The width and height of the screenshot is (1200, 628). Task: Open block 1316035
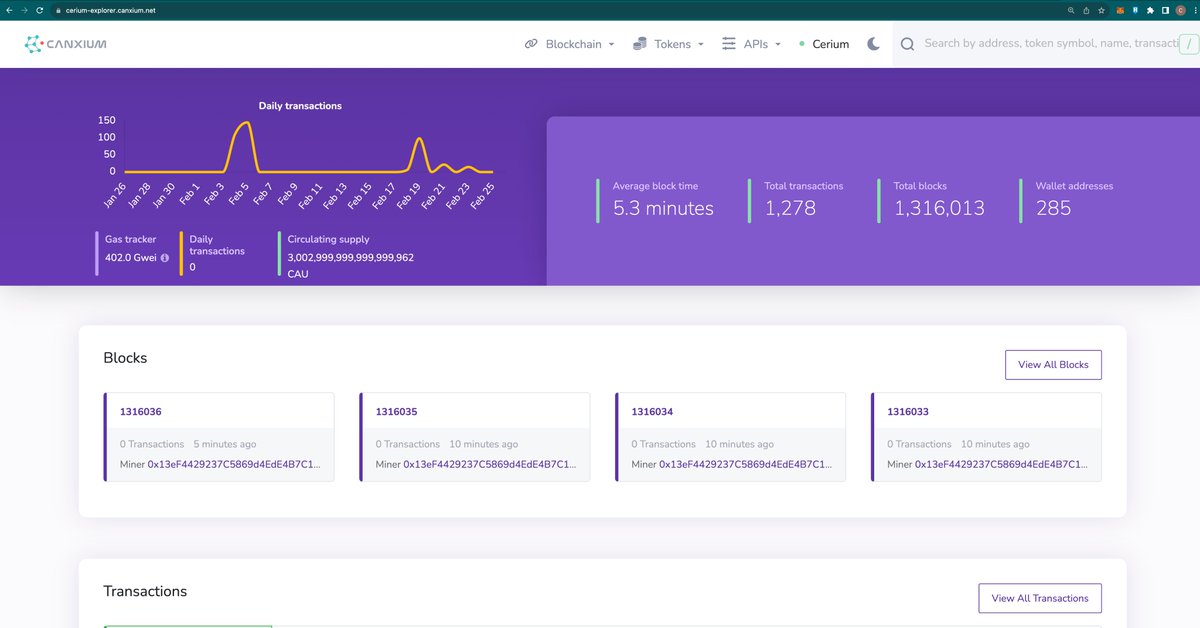tap(397, 411)
